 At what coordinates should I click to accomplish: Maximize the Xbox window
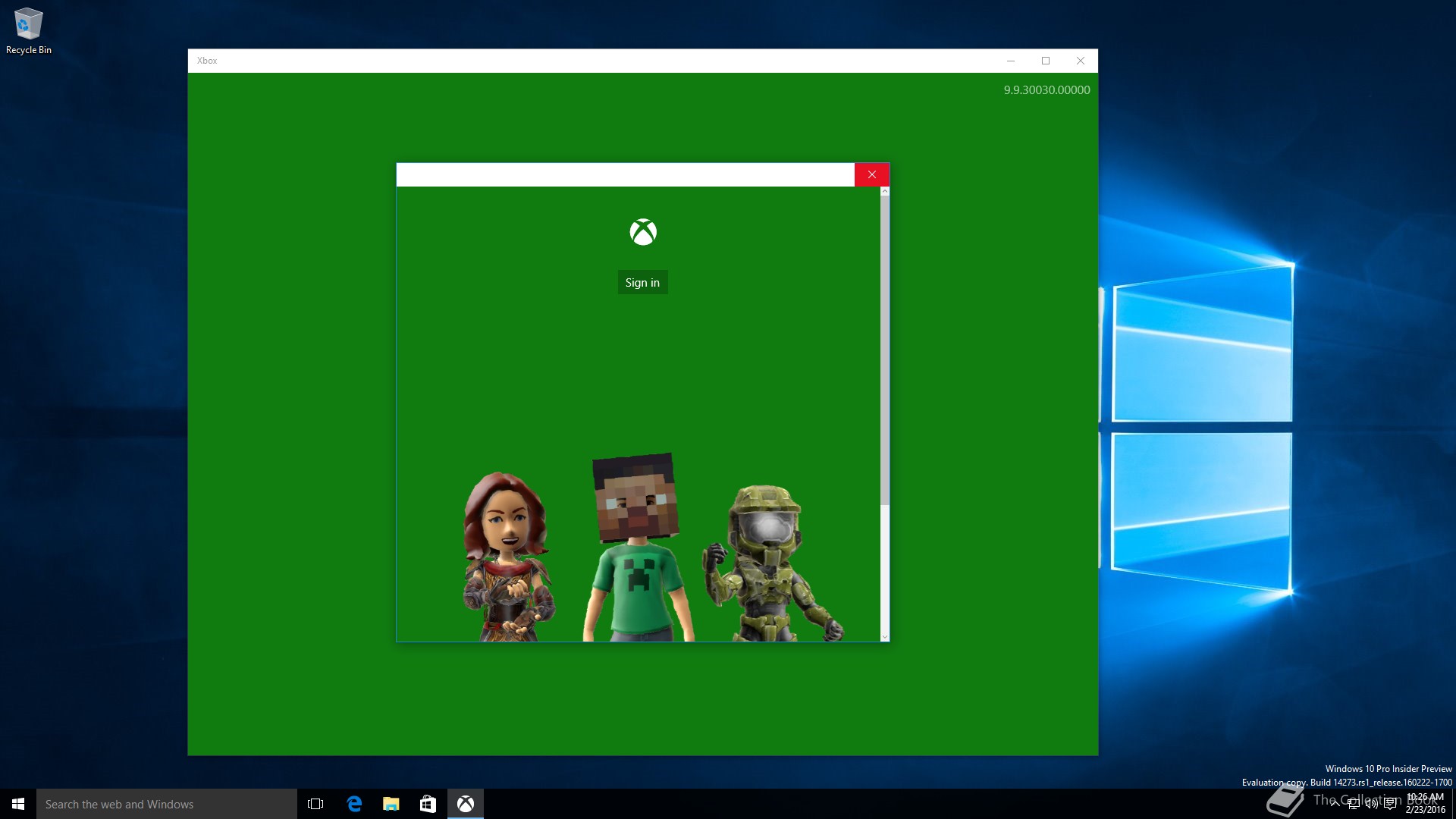click(x=1046, y=61)
